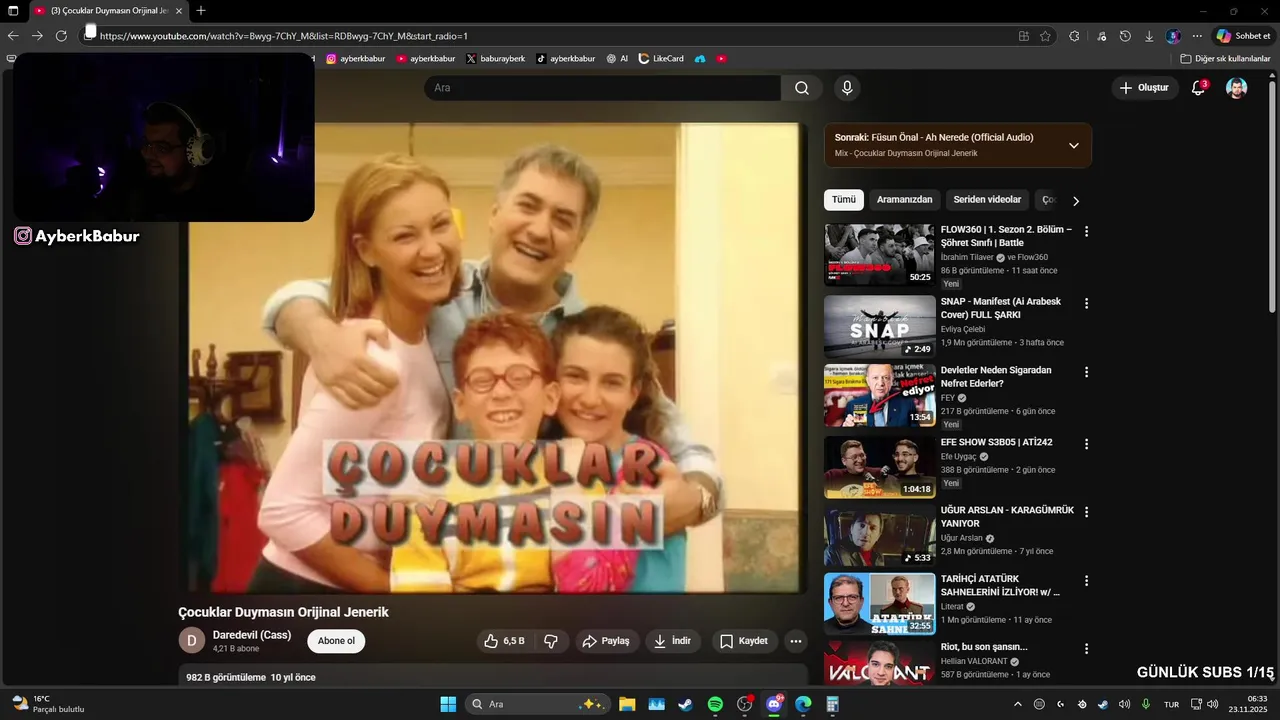Open the Daredevil channel avatar
This screenshot has height=720, width=1280.
click(192, 640)
